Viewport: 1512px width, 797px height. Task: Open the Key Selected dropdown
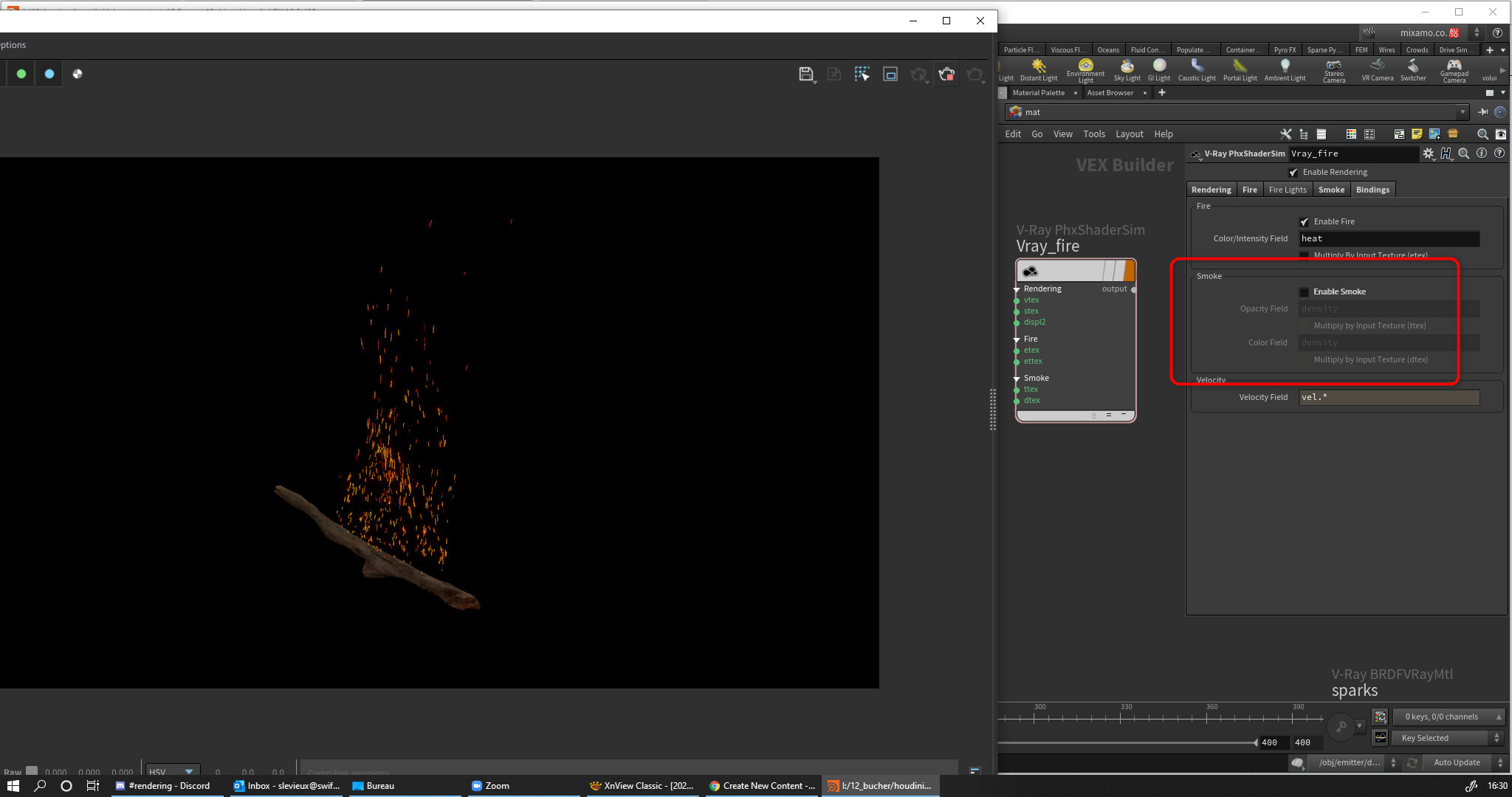1448,738
